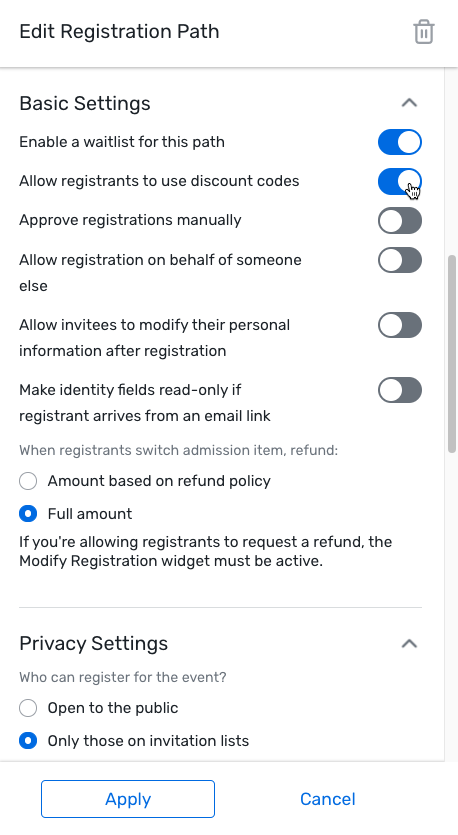Collapse the Privacy Settings section

(x=409, y=643)
